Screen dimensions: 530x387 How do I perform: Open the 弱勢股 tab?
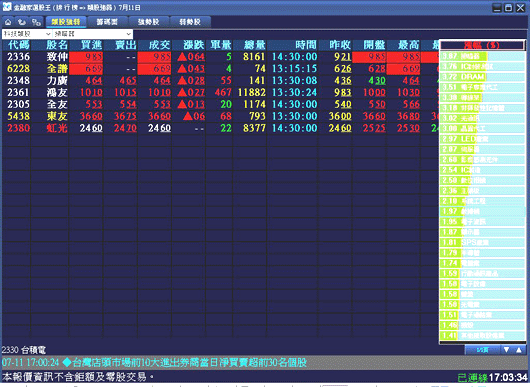190,22
